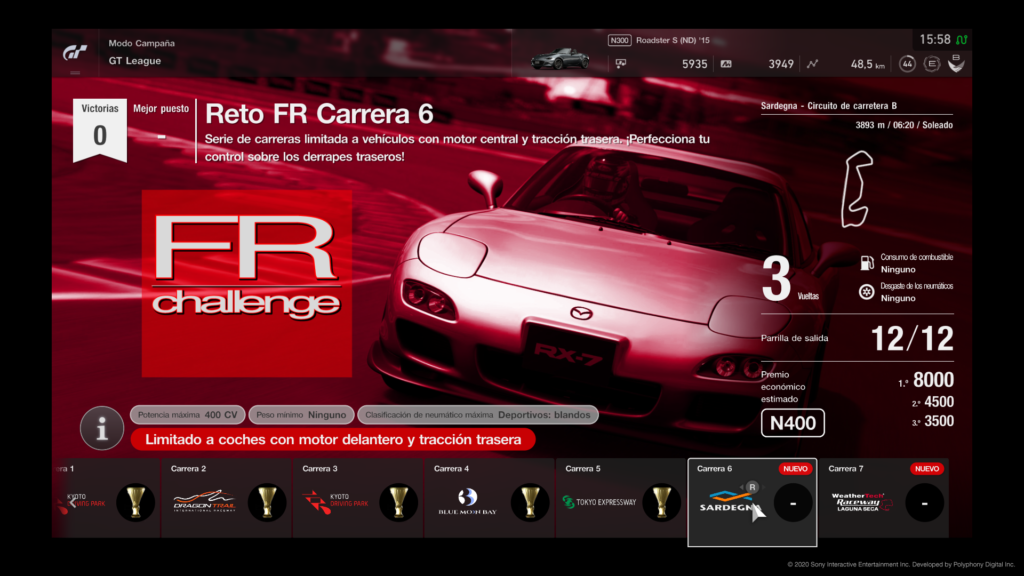Click the Sardegna track layout outline
The image size is (1024, 576).
[x=857, y=189]
